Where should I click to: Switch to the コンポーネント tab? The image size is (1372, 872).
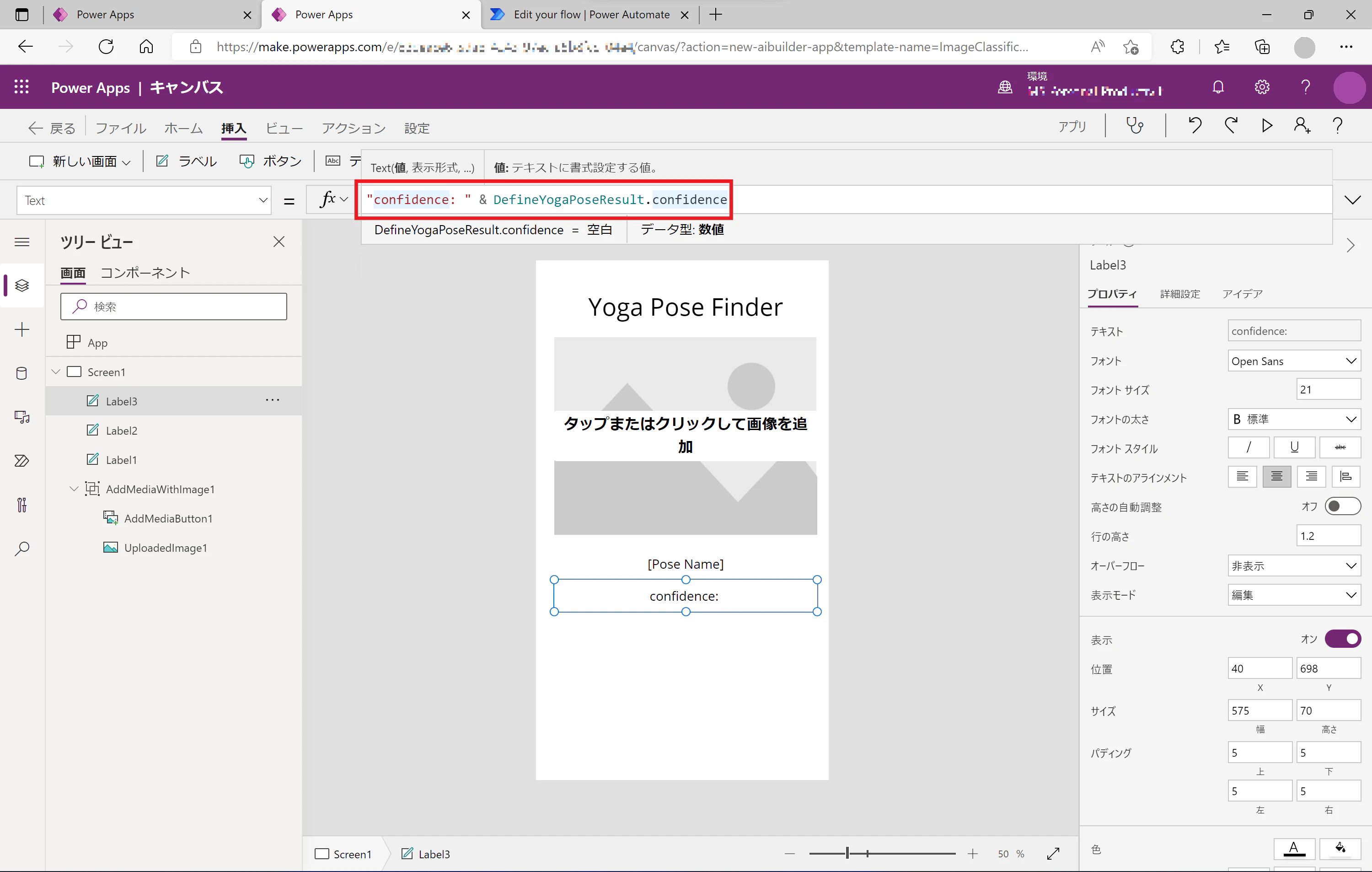click(145, 273)
